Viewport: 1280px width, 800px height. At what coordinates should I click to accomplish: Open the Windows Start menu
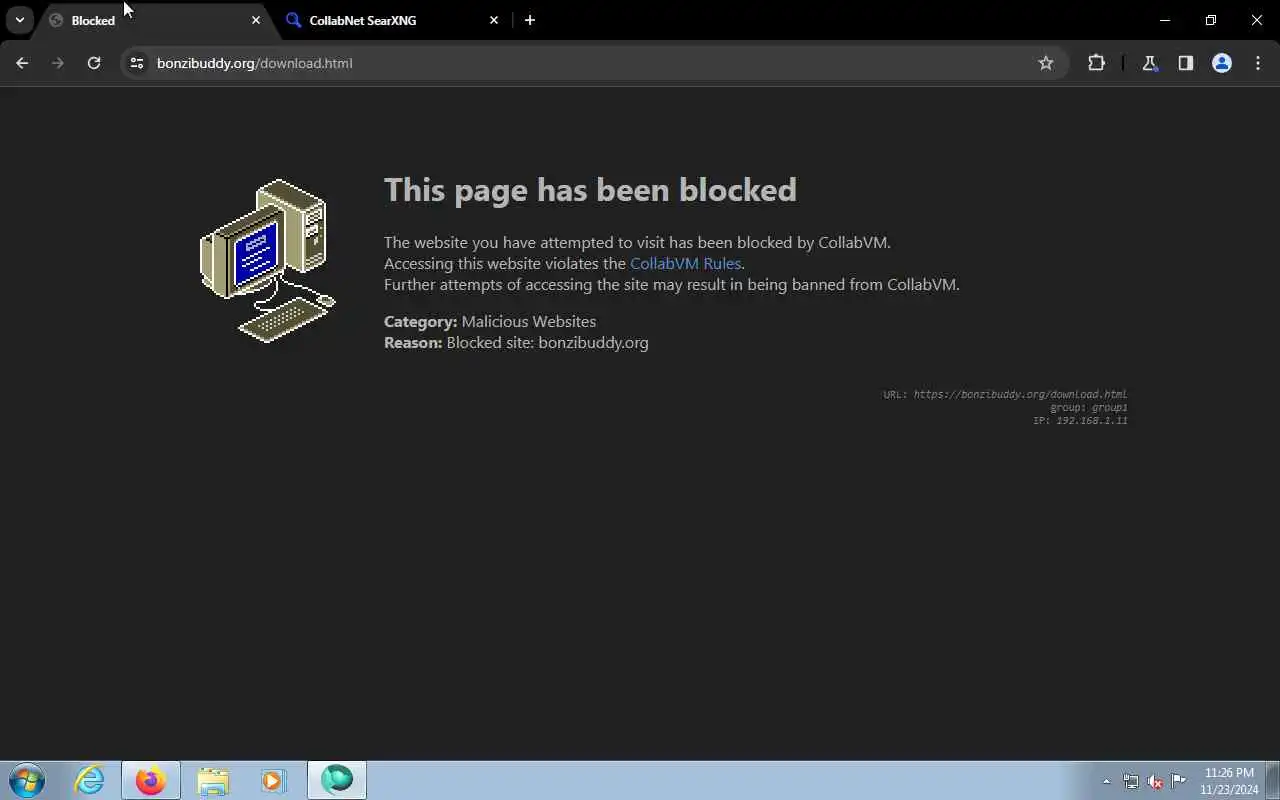pos(27,780)
